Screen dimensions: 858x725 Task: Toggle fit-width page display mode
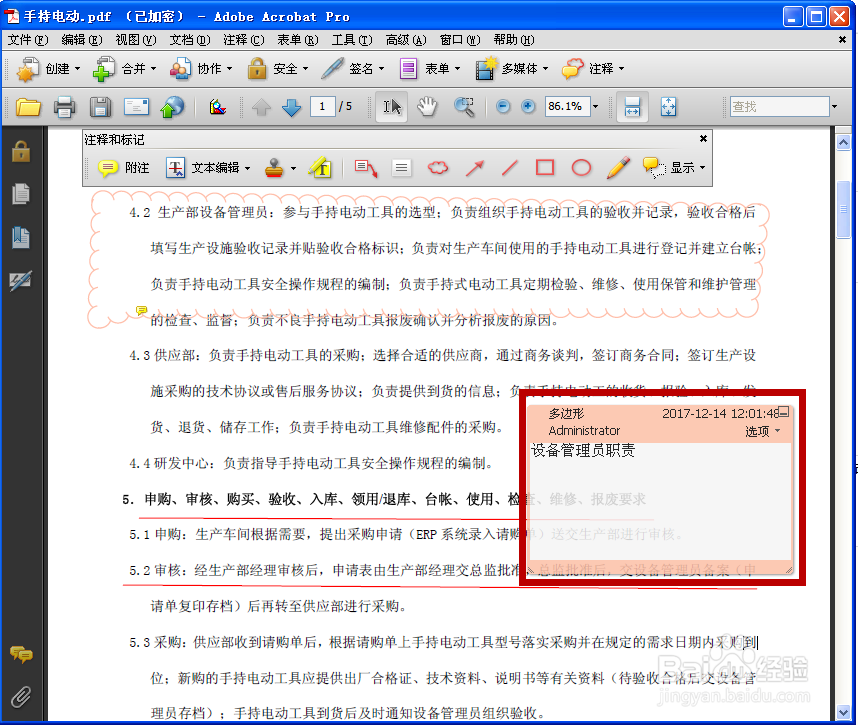(633, 106)
